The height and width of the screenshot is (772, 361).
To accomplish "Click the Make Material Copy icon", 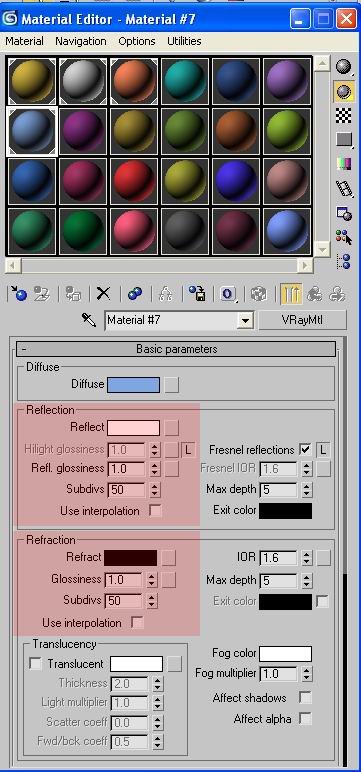I will [134, 294].
